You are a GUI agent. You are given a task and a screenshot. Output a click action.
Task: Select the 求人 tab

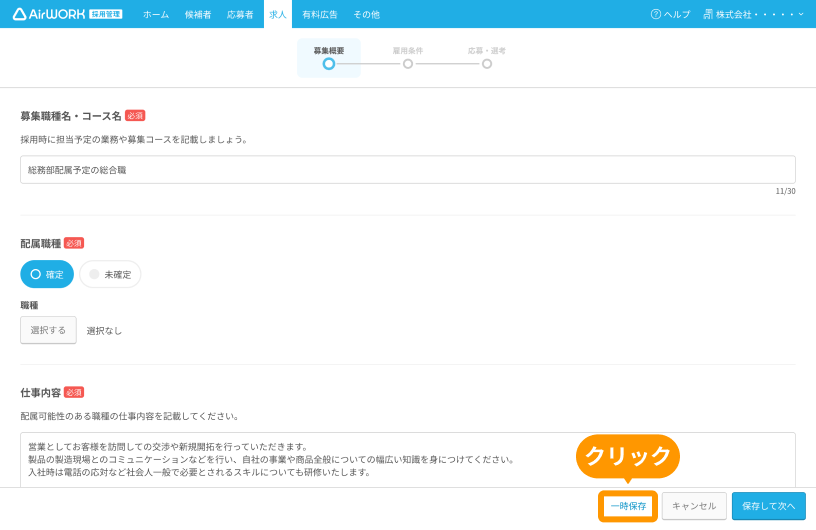pyautogui.click(x=278, y=15)
